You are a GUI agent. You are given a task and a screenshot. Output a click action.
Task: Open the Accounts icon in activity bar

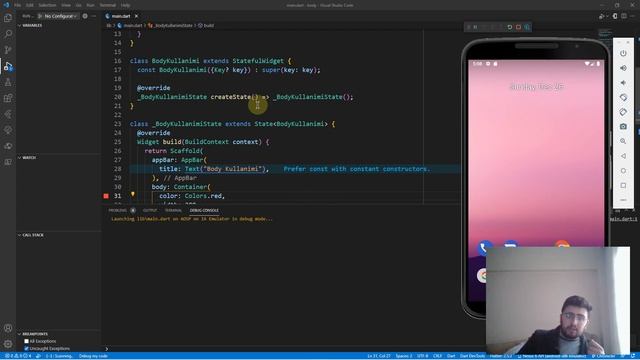[8, 328]
